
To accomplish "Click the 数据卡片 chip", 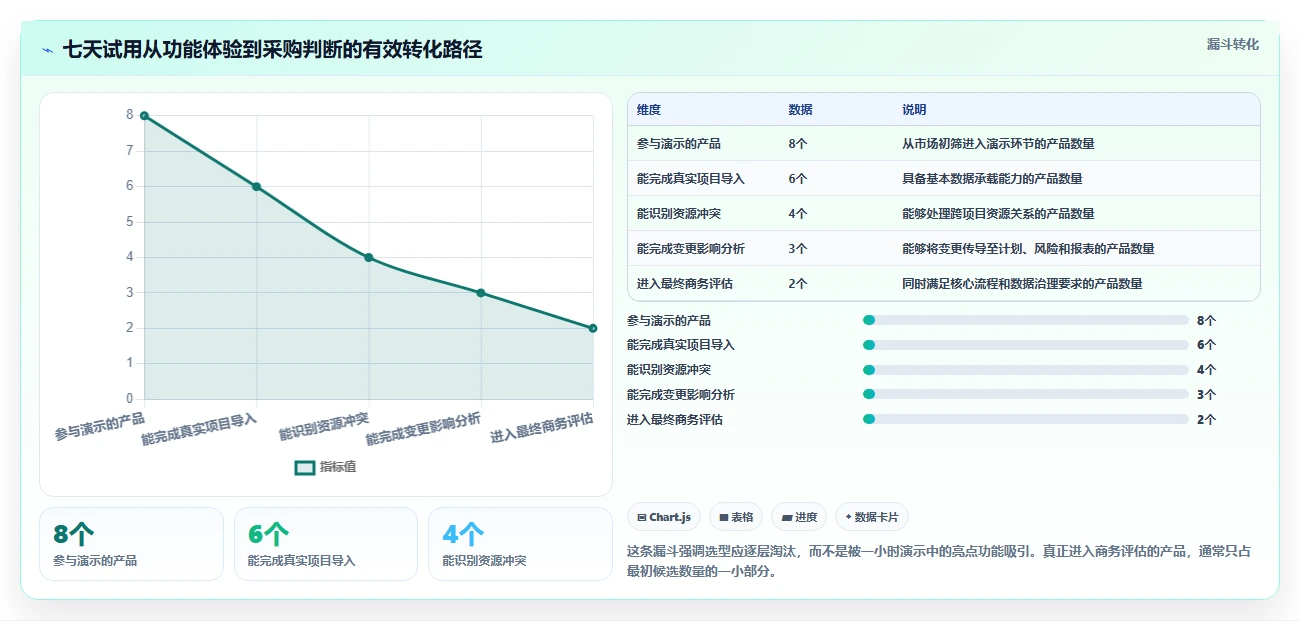I will (871, 517).
